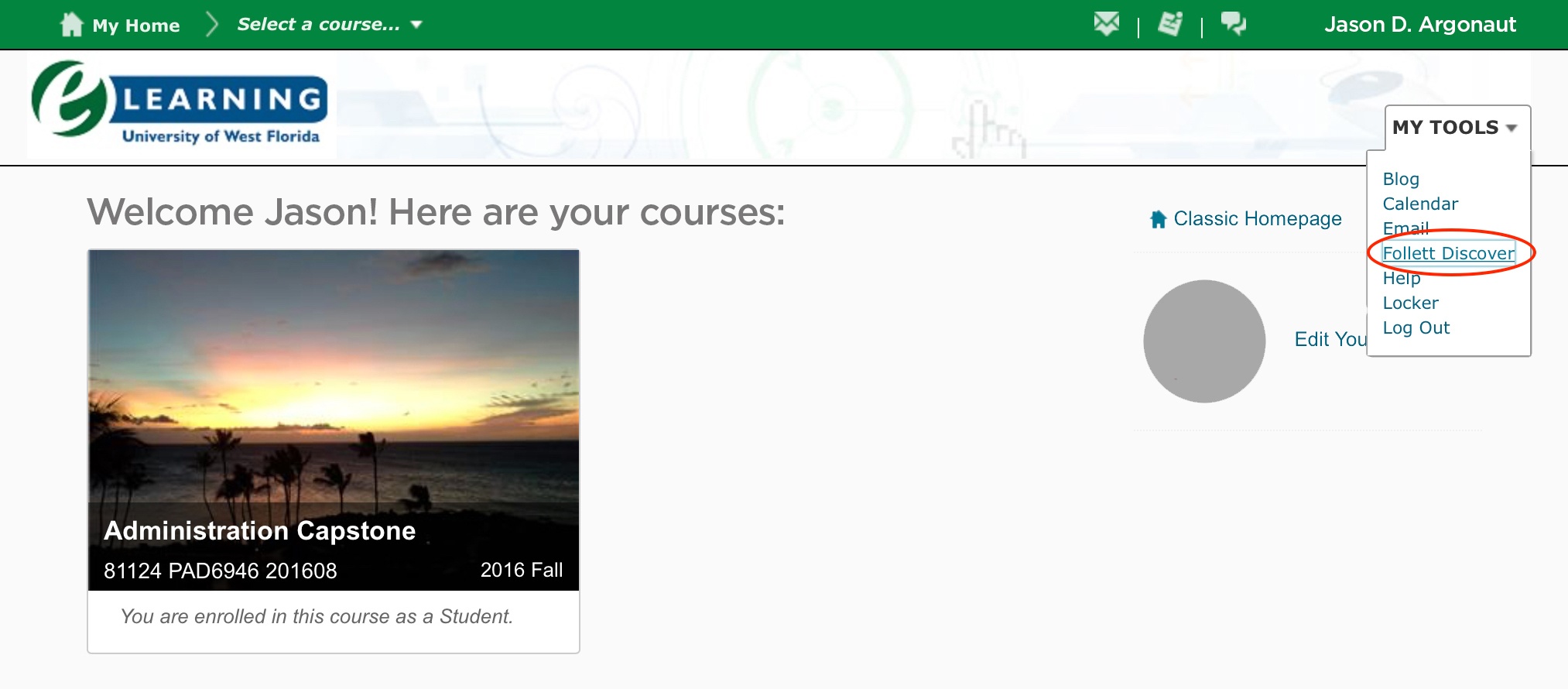Open Help from My Tools list
The width and height of the screenshot is (1568, 689).
click(x=1402, y=278)
